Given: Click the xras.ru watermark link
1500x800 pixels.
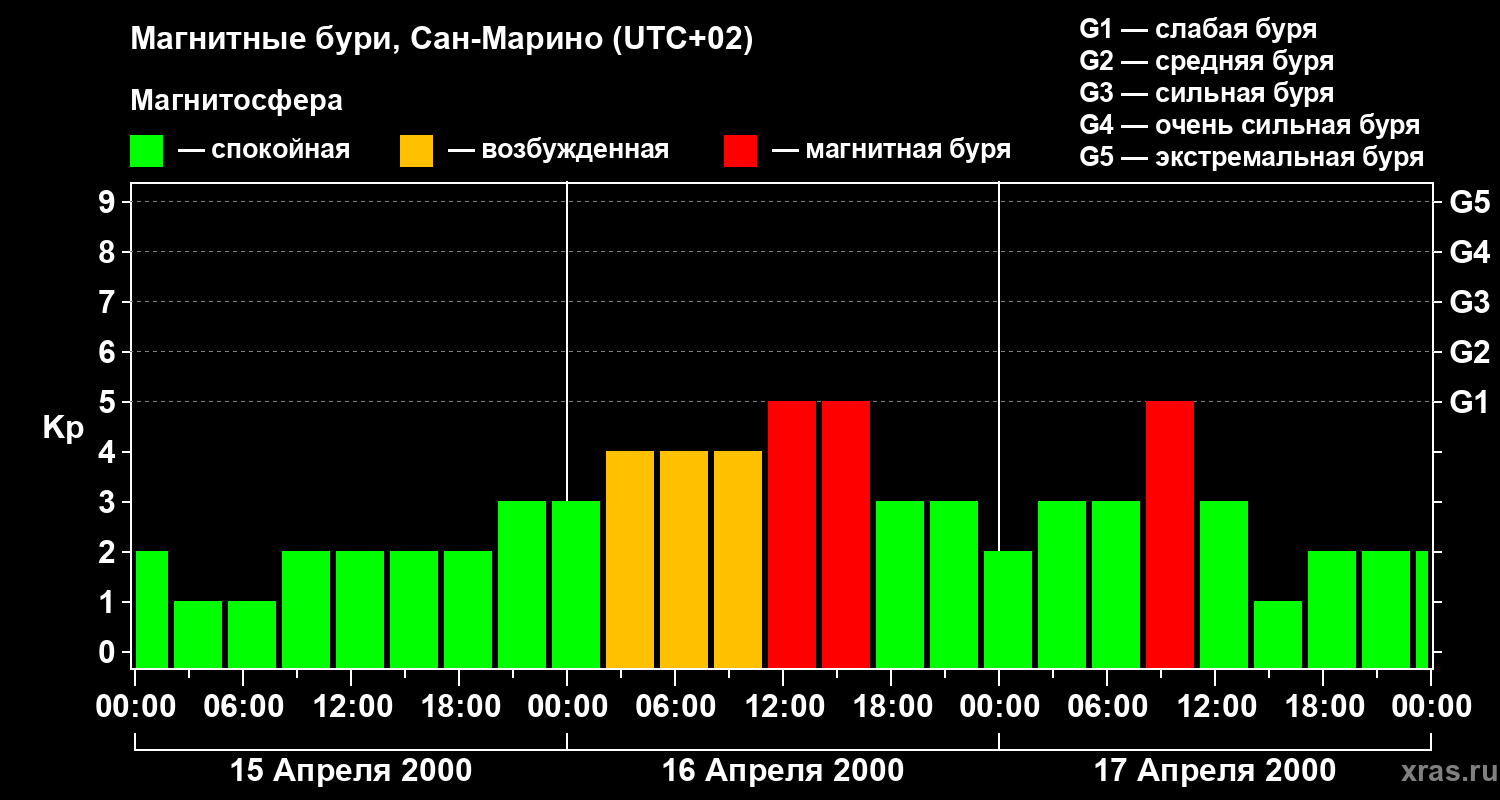Looking at the screenshot, I should click(1445, 771).
